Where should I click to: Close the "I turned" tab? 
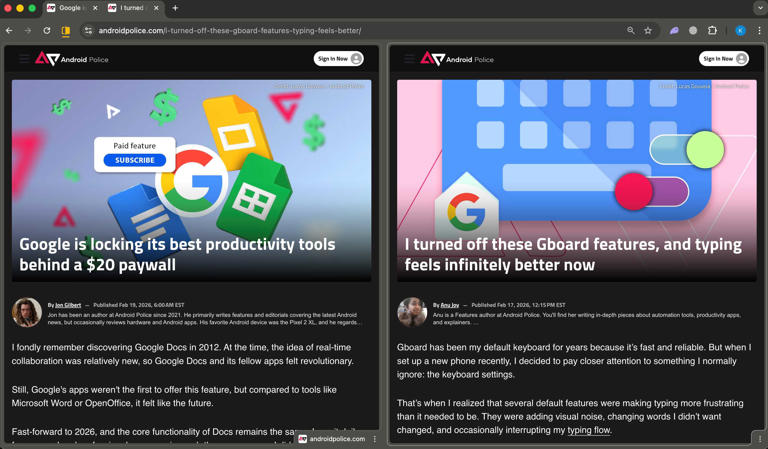point(156,8)
